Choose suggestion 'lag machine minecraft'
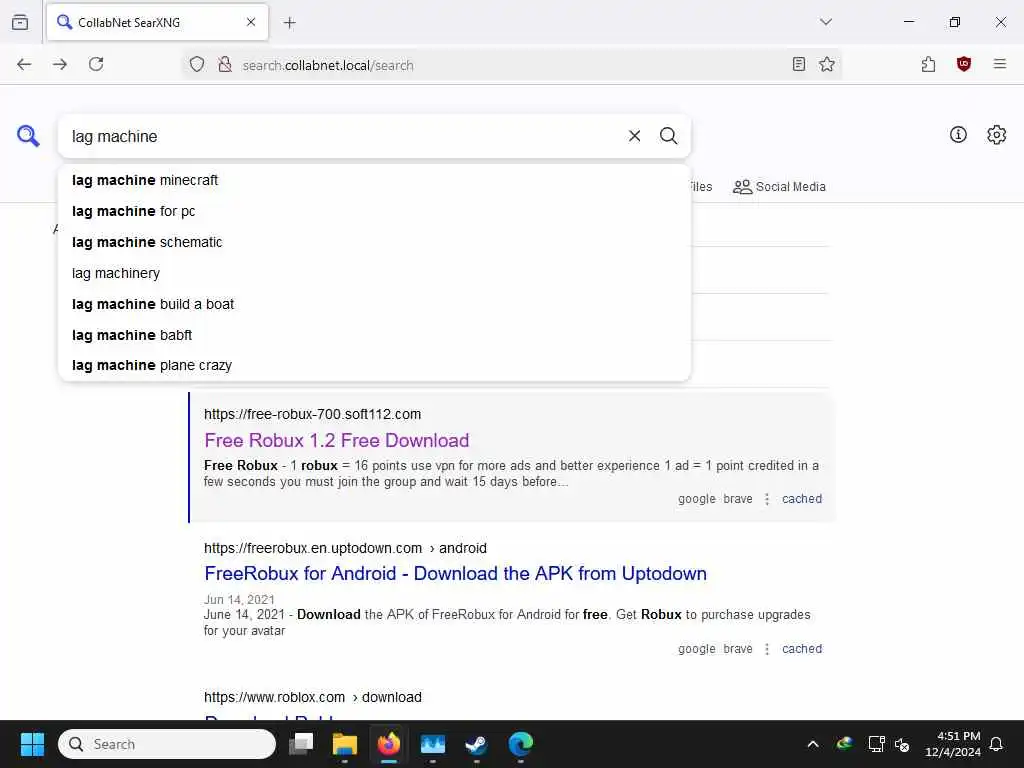 374,180
